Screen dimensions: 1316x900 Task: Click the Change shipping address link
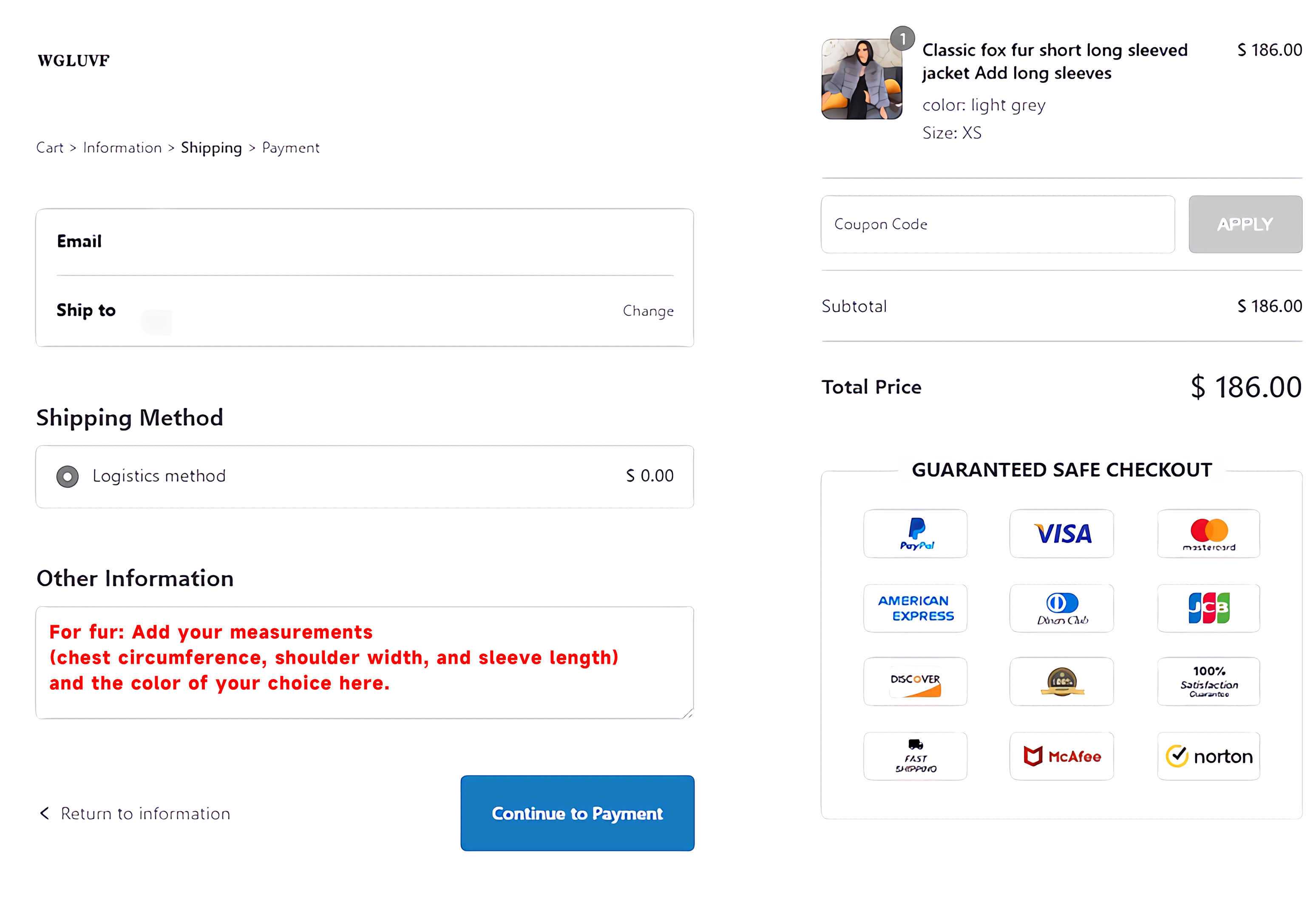[x=648, y=311]
